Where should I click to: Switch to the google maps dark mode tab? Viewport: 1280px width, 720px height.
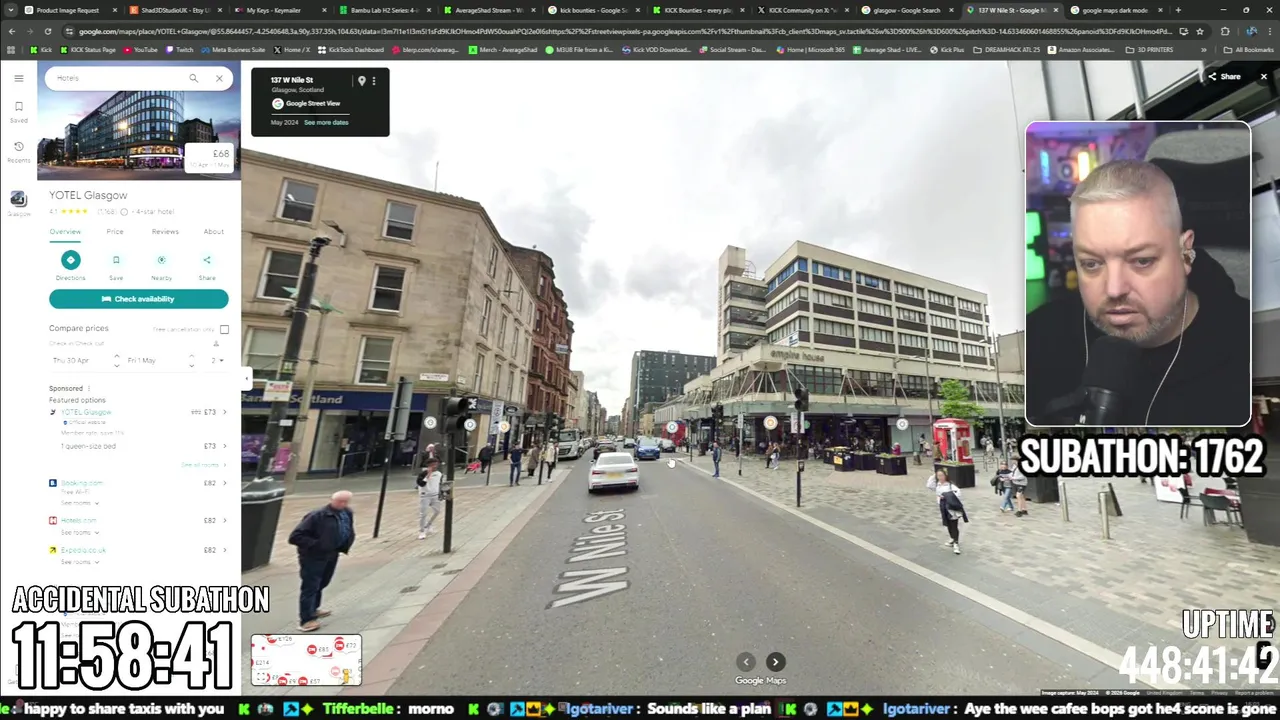point(1114,10)
